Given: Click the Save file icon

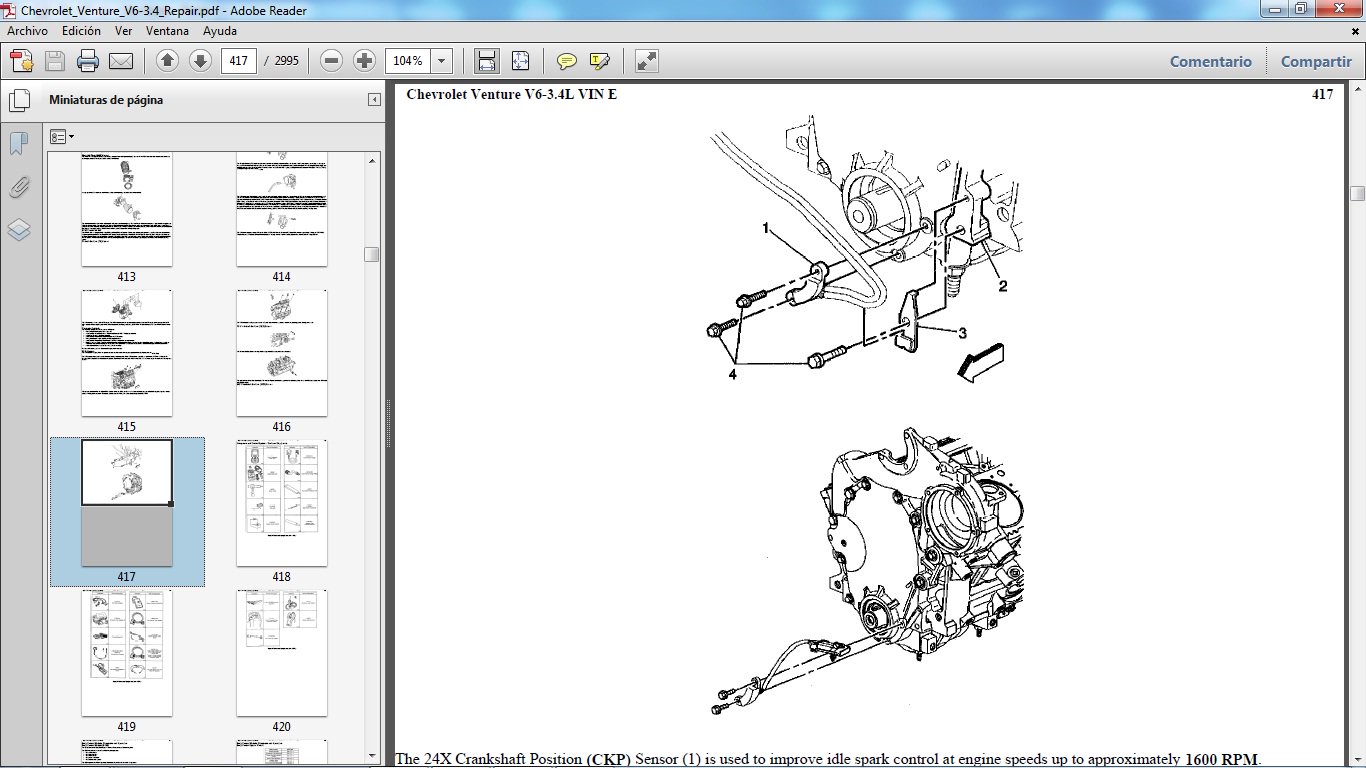Looking at the screenshot, I should (55, 61).
